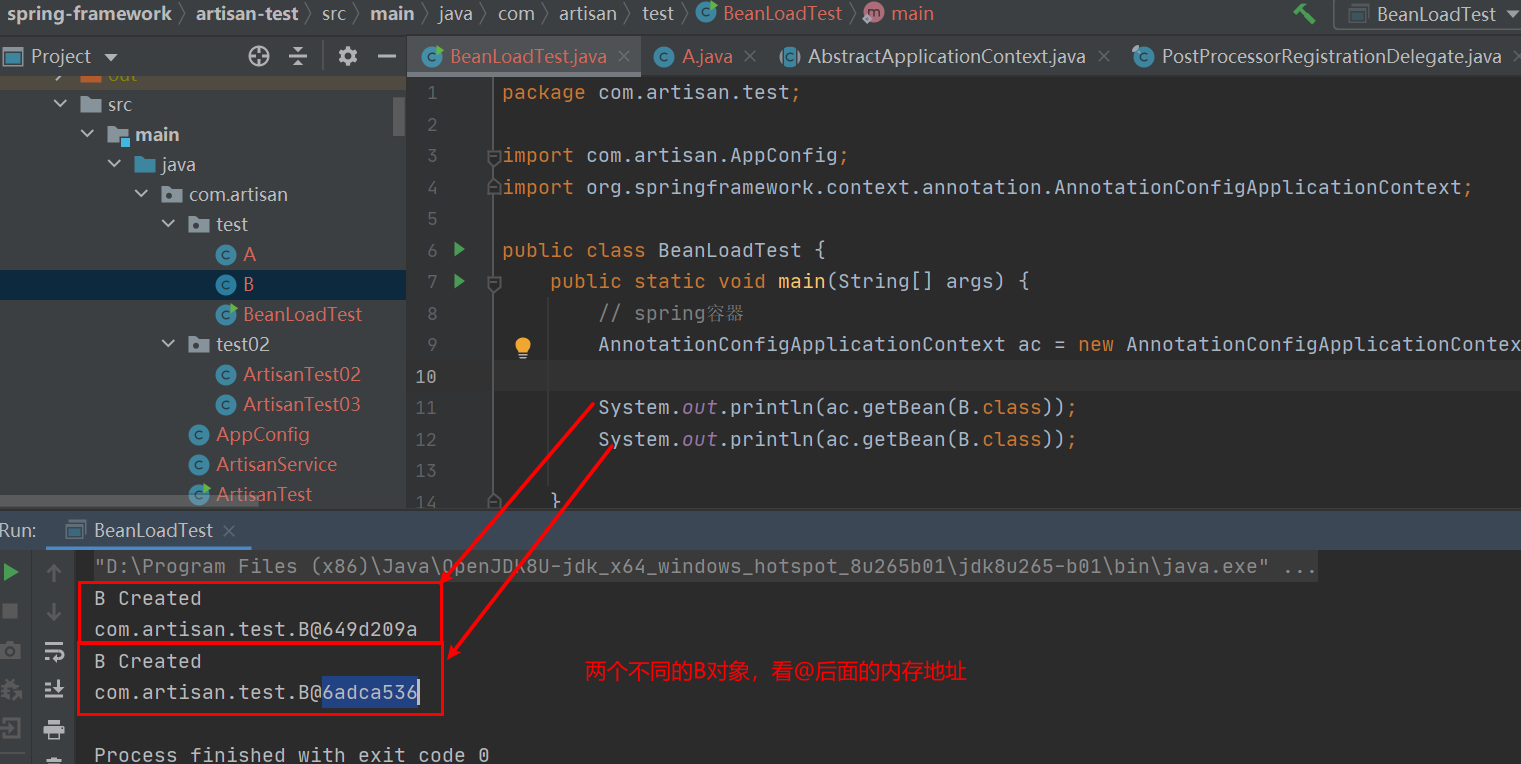1521x764 pixels.
Task: Fold the imports block at line 3
Action: pyautogui.click(x=493, y=157)
